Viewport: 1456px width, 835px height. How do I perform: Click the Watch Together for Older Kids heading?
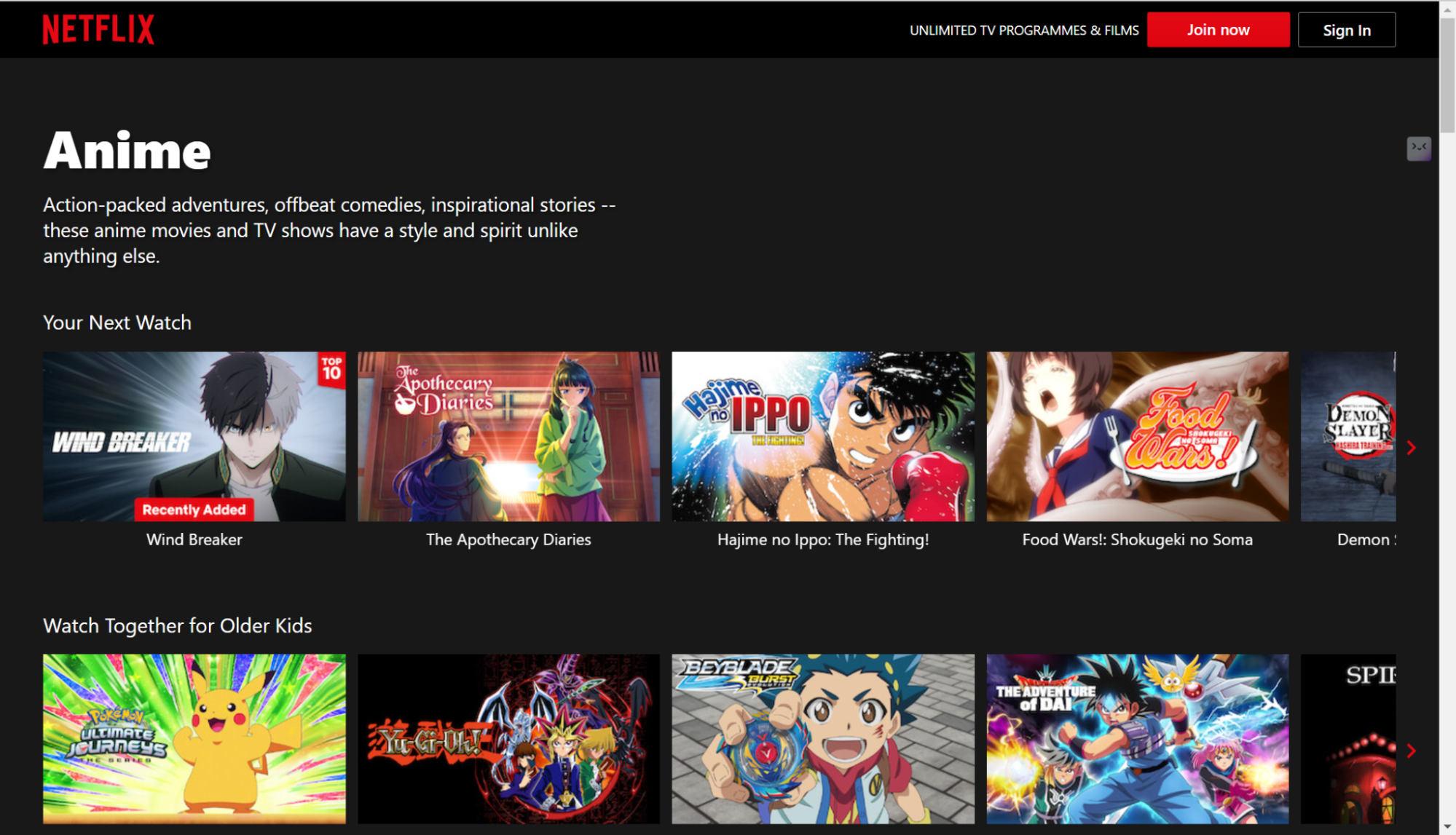coord(178,625)
